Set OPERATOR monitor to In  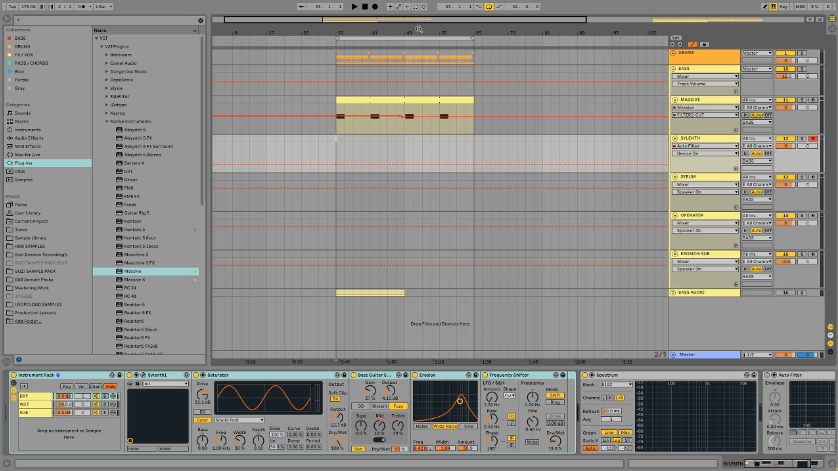(746, 230)
